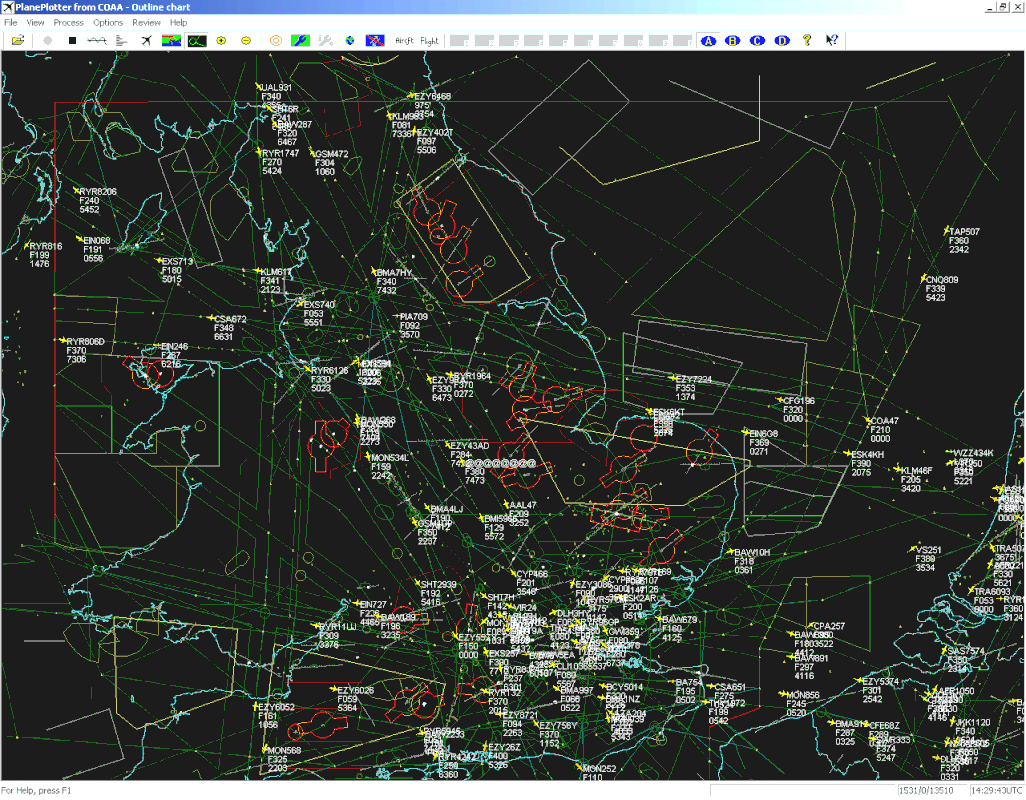Select aircraft GSM472 label

pyautogui.click(x=332, y=154)
